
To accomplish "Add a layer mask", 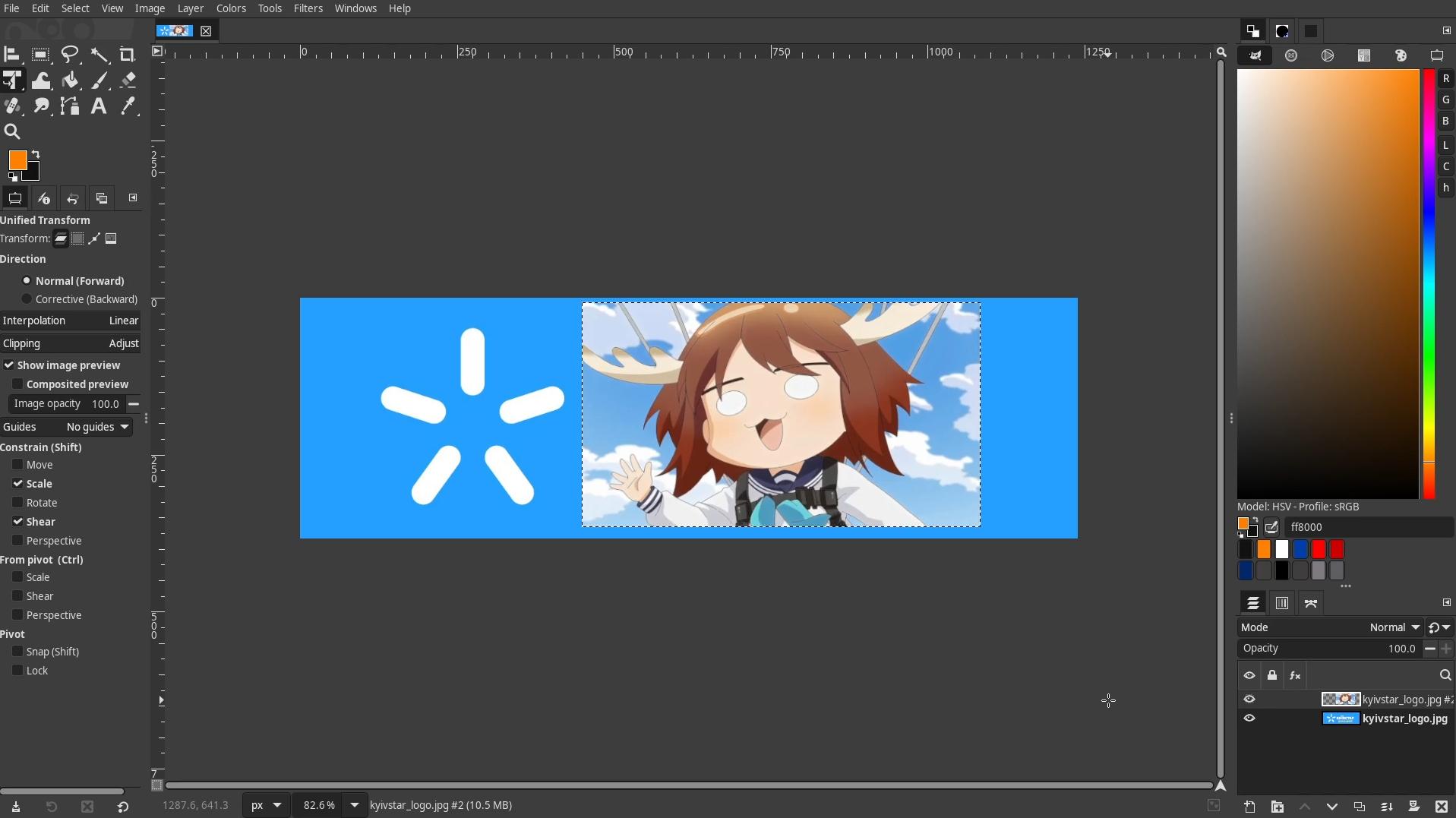I will click(1414, 807).
